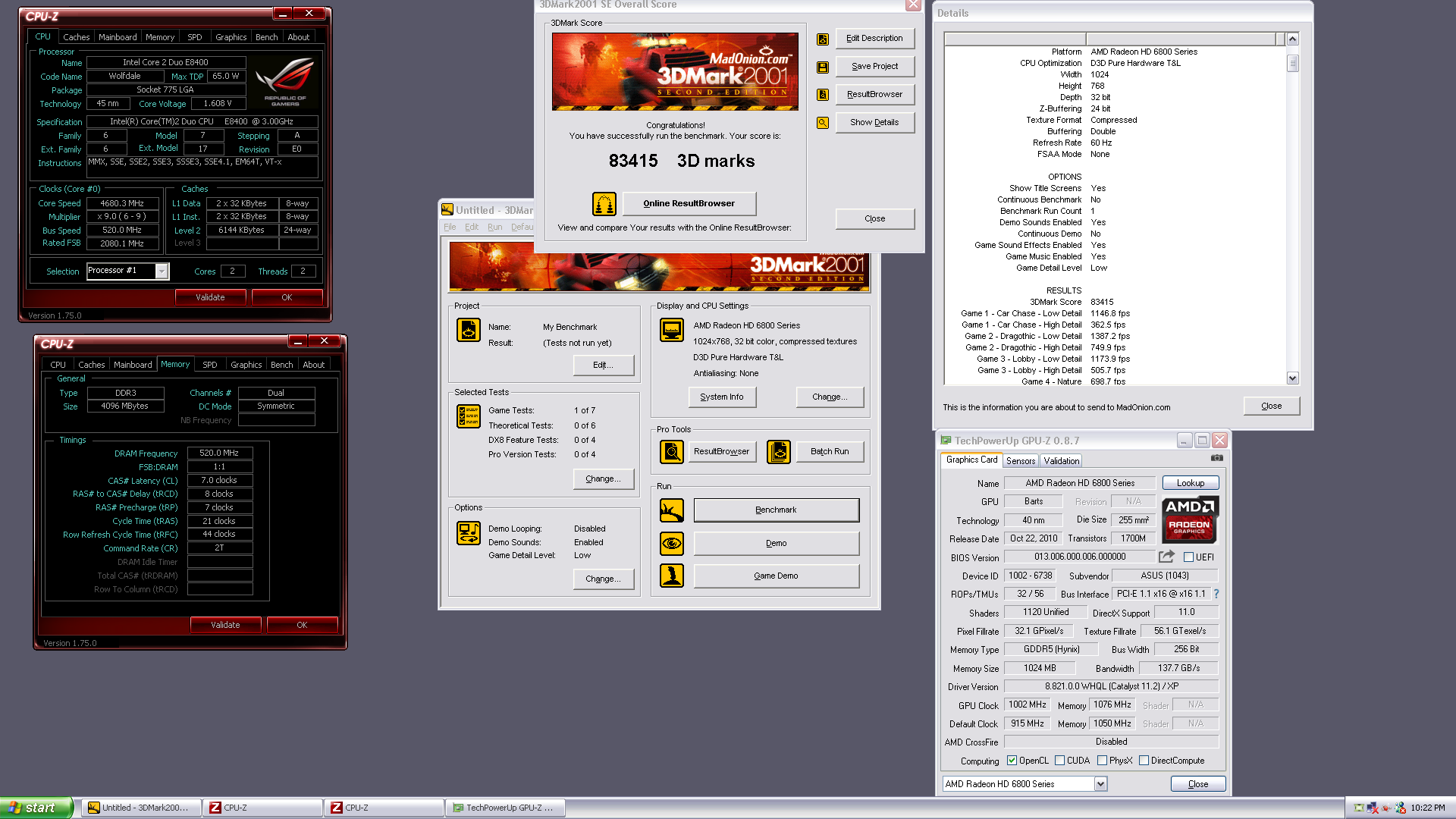Click the Batch Run button
Screen dimensions: 1456x819
point(830,452)
